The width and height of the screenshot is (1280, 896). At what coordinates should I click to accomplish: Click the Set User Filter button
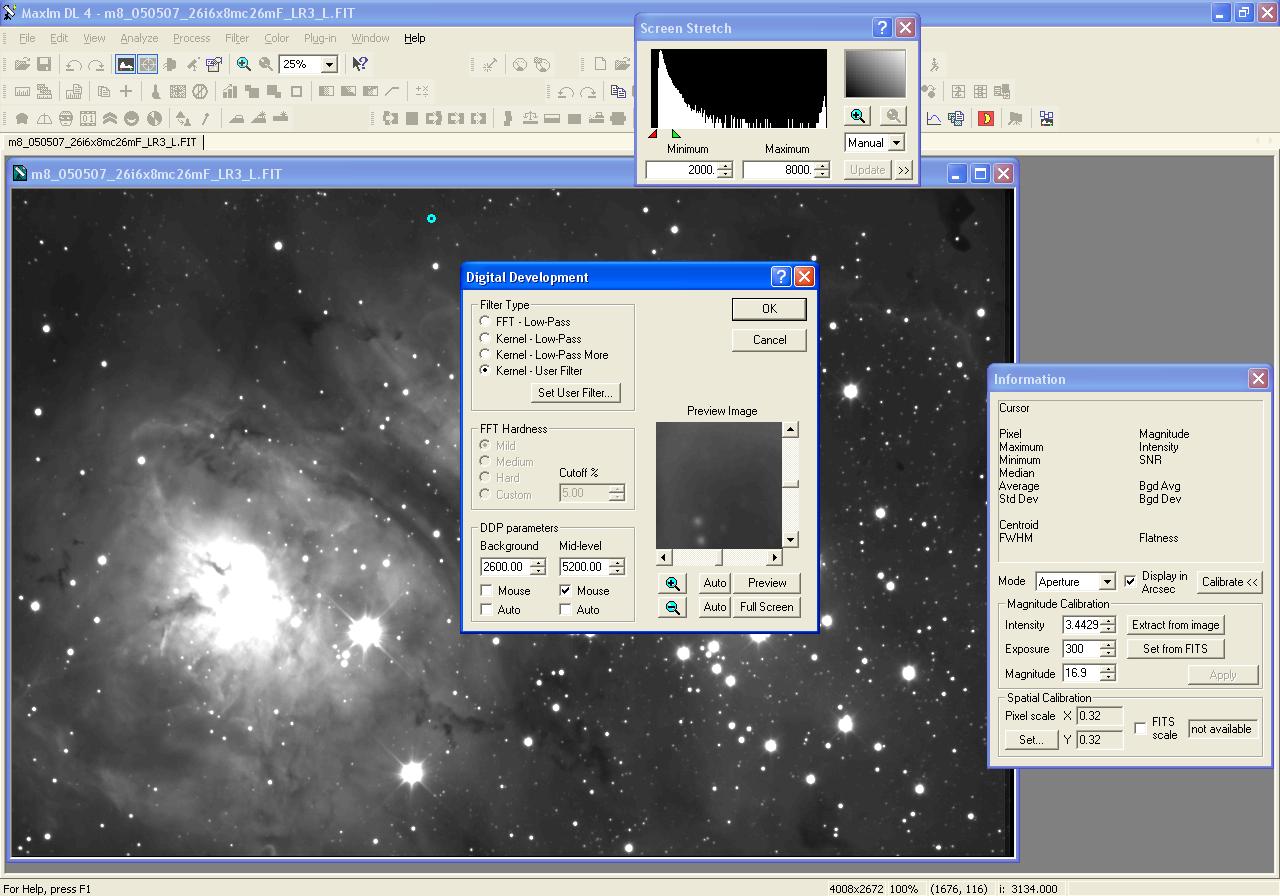(x=575, y=393)
